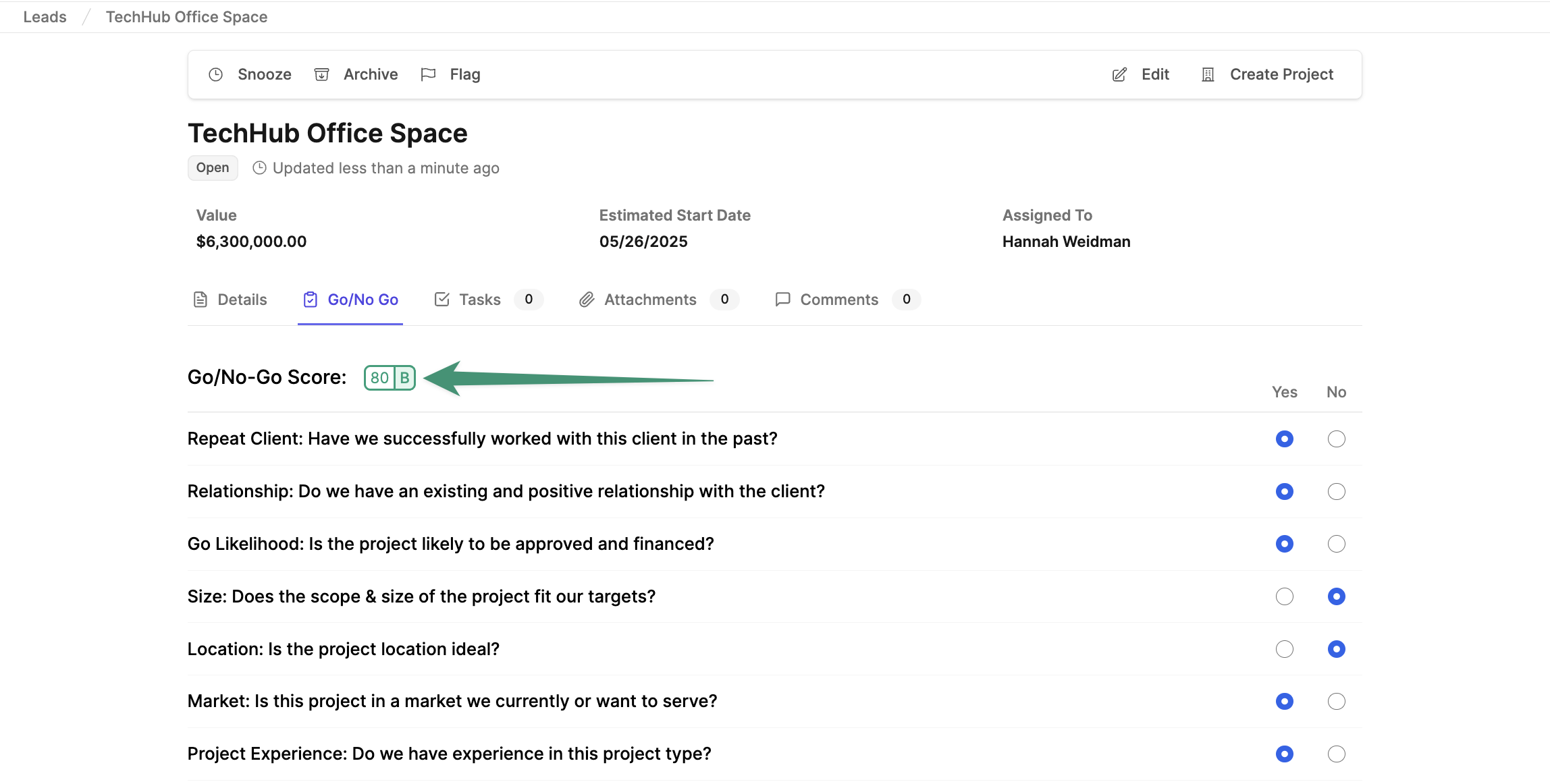Click the Tasks checkbox icon
The width and height of the screenshot is (1550, 784).
(442, 300)
